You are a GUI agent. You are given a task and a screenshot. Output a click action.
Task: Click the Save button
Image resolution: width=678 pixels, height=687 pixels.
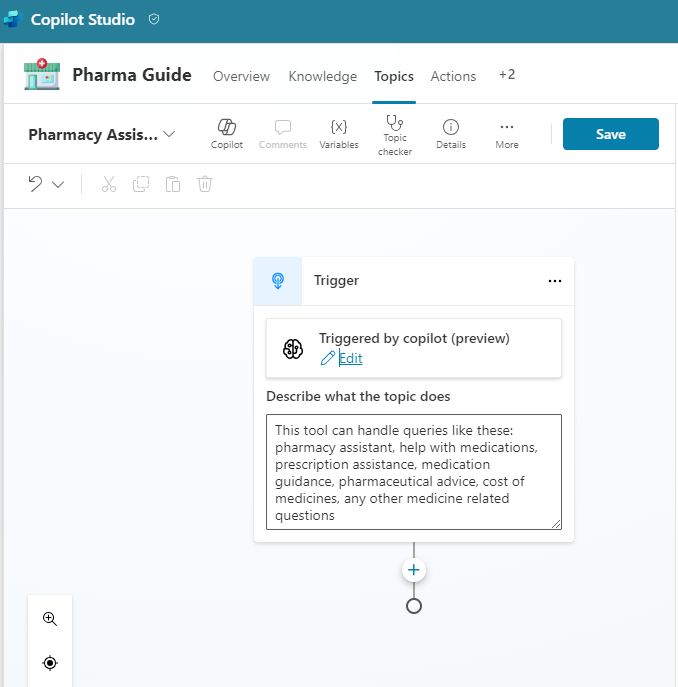coord(610,134)
